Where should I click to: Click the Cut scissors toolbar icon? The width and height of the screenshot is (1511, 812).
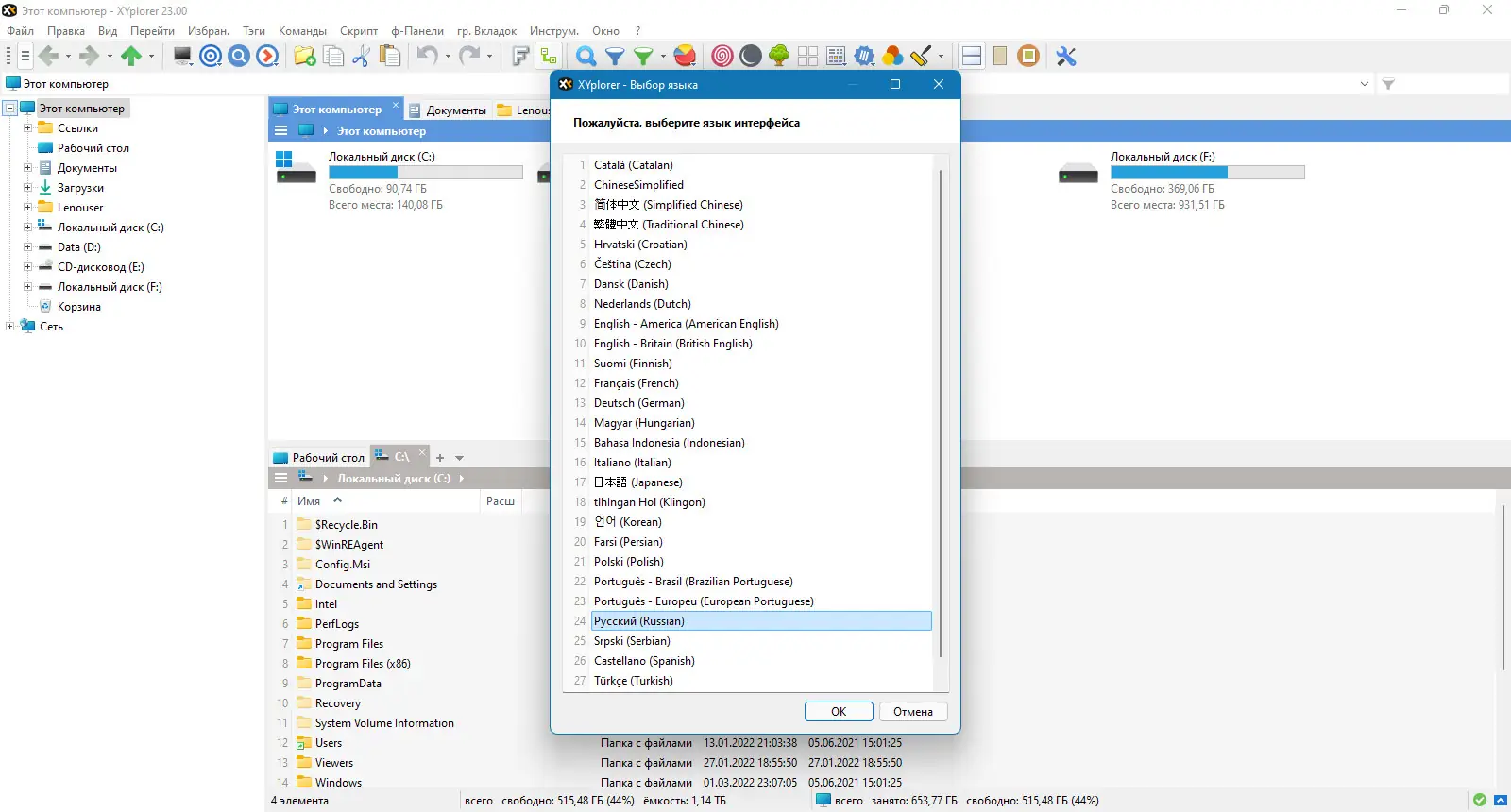pyautogui.click(x=361, y=57)
